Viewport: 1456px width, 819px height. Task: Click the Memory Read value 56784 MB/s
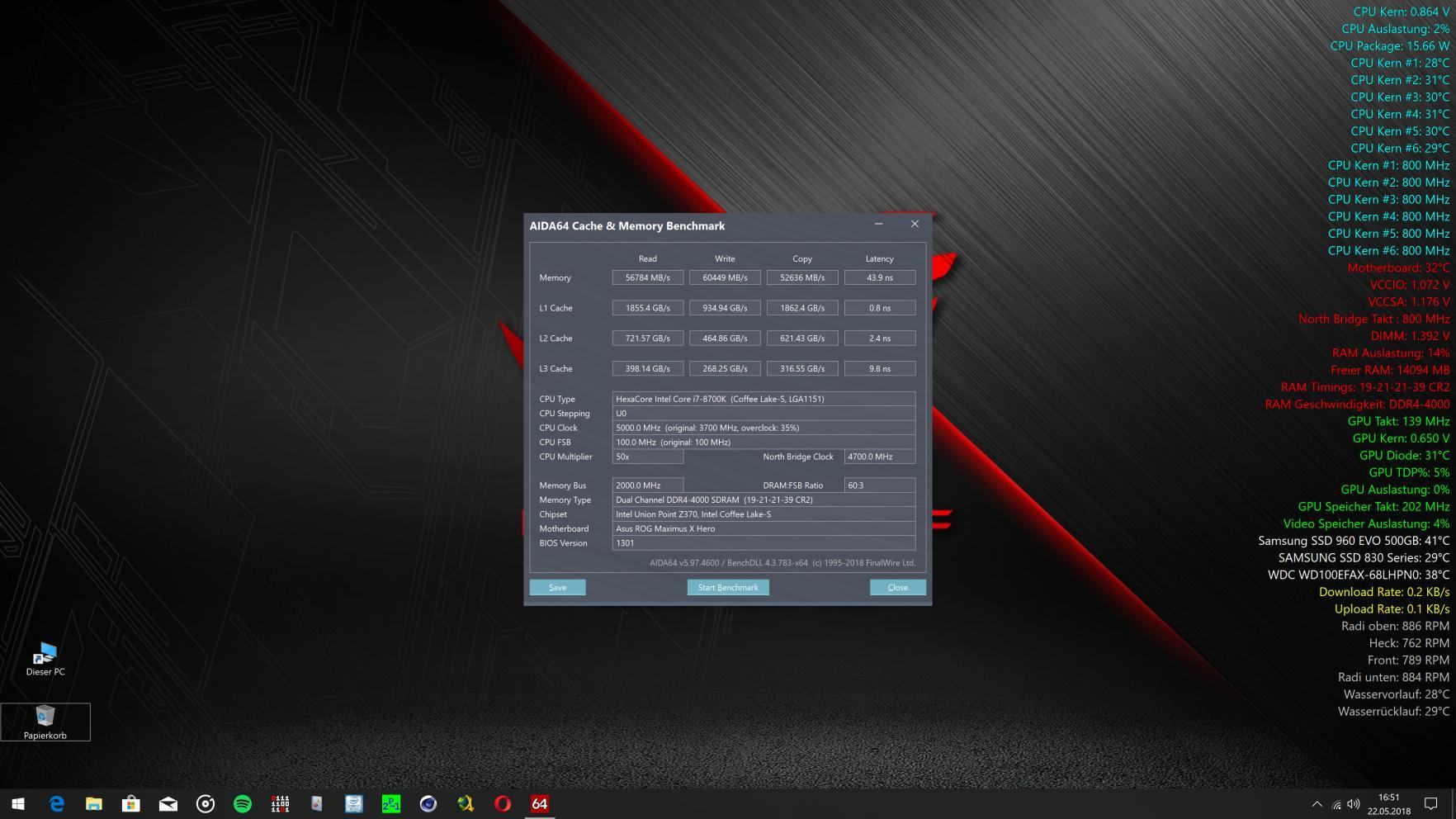[x=648, y=277]
